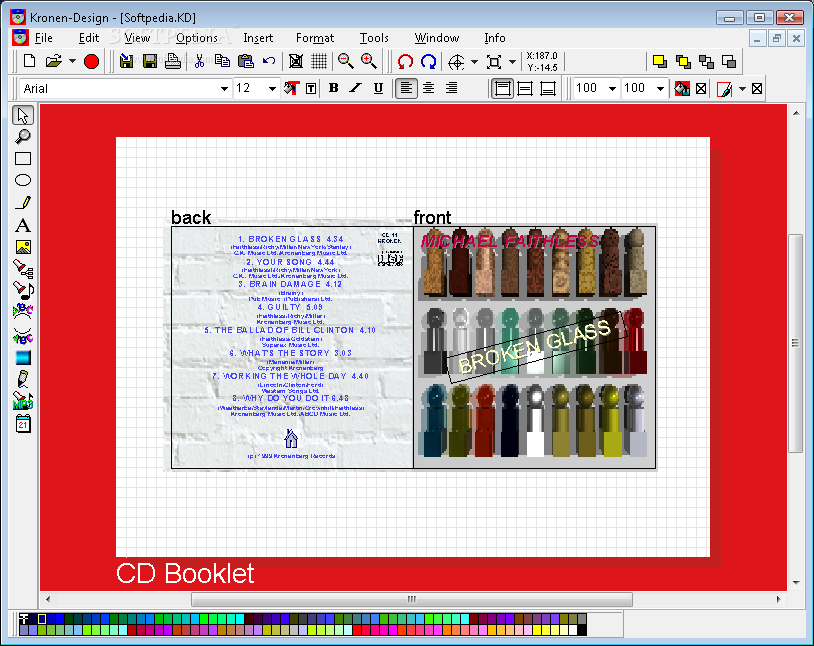Open the font size 12 dropdown
Image resolution: width=814 pixels, height=646 pixels.
tap(272, 89)
